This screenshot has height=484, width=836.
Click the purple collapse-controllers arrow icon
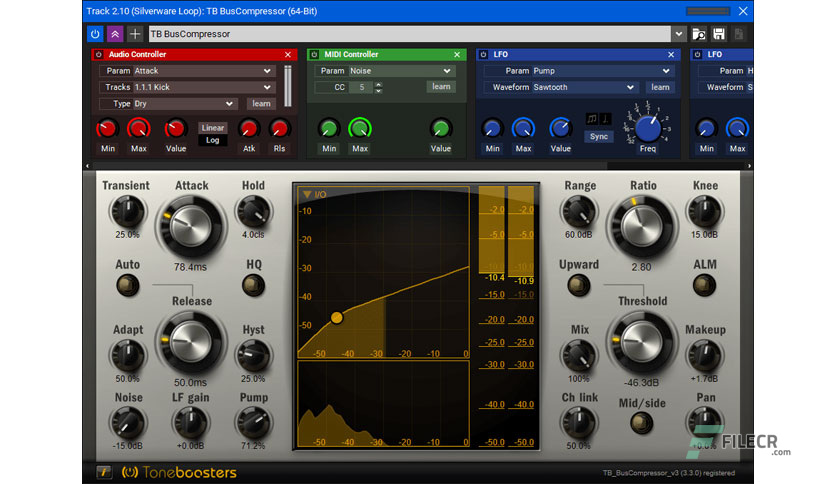click(115, 34)
